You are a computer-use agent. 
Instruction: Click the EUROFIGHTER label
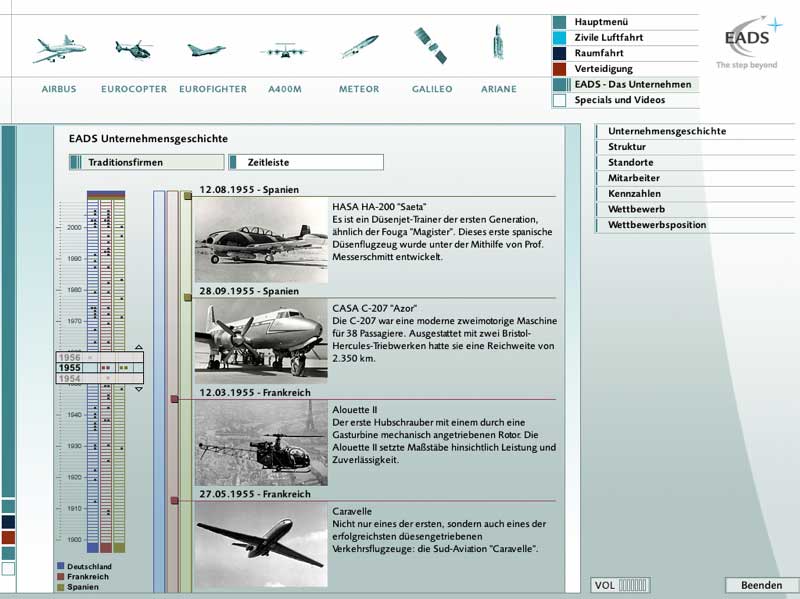213,89
